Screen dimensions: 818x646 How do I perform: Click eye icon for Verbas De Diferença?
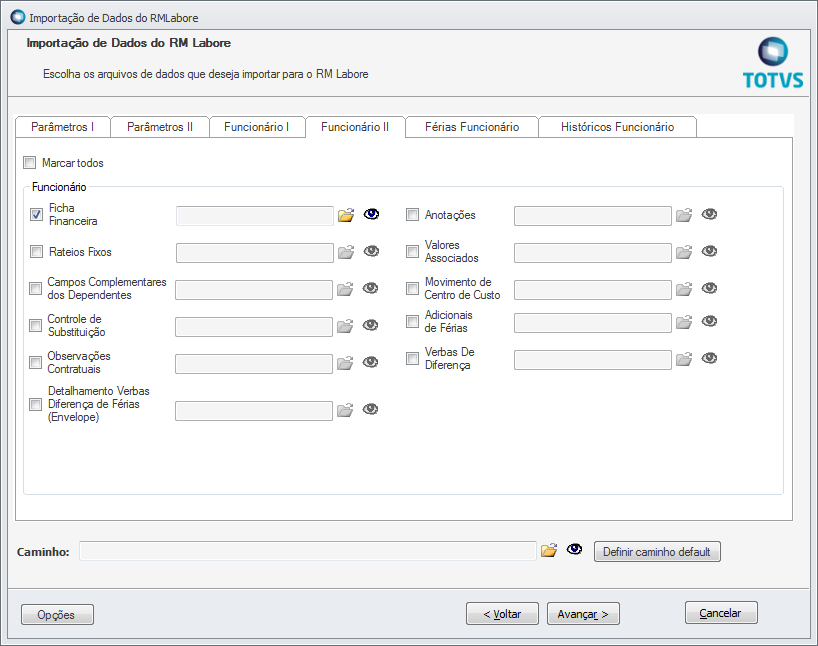(709, 358)
